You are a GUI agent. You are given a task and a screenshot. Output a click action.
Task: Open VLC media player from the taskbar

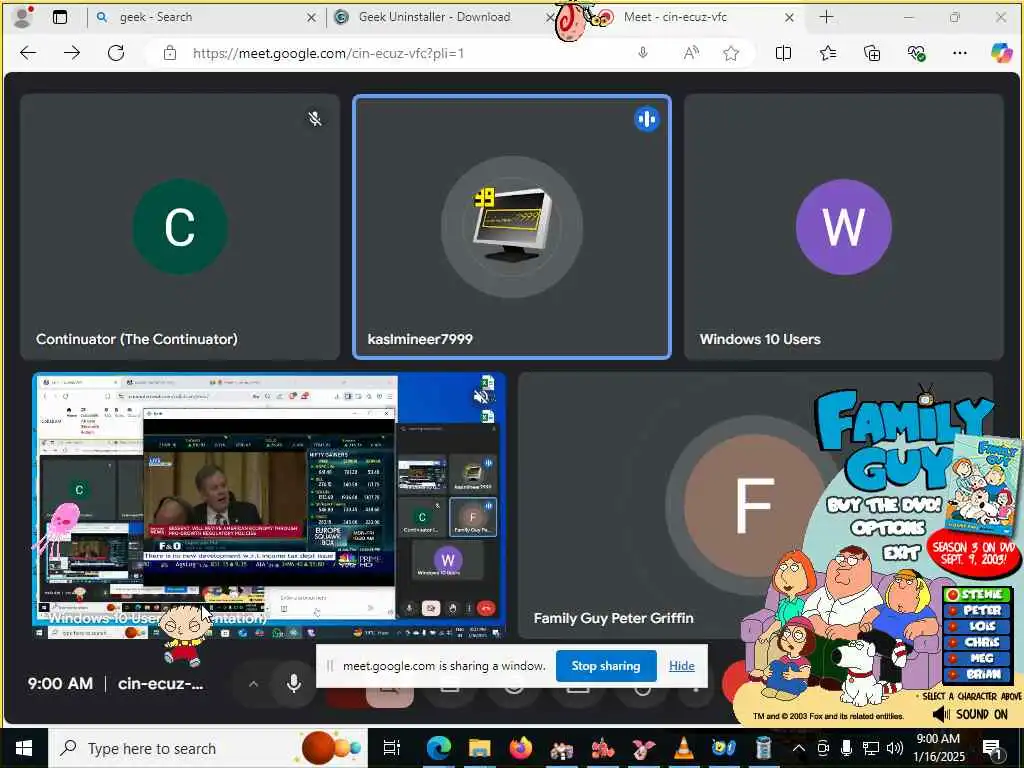[x=684, y=748]
